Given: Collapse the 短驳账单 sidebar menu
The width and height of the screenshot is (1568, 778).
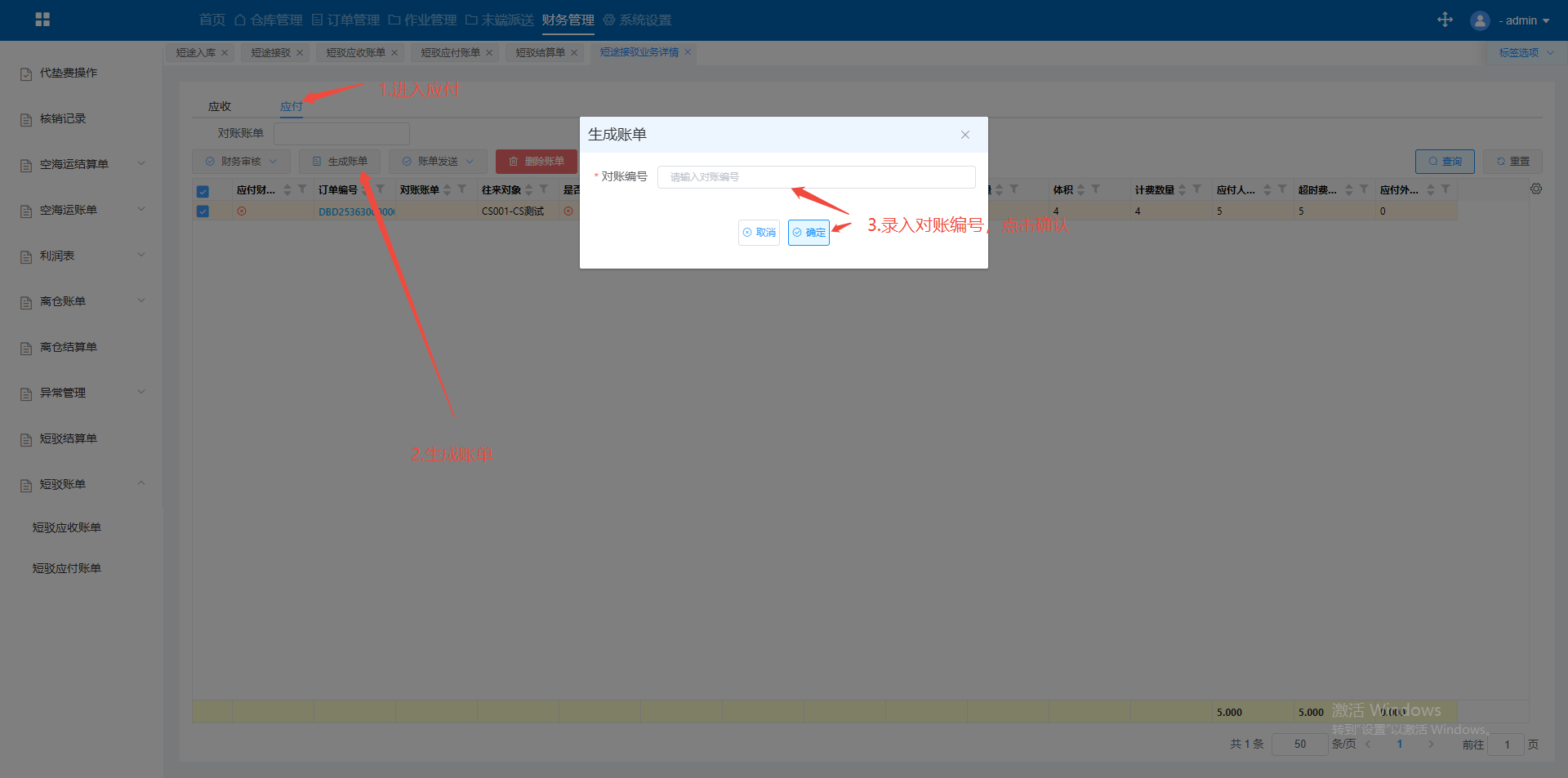Looking at the screenshot, I should point(141,483).
